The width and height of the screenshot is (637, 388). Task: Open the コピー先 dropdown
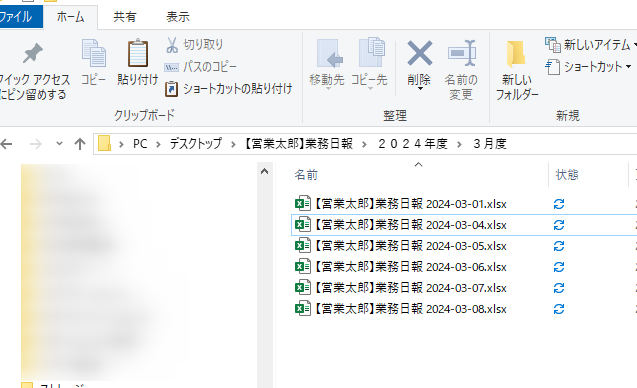(369, 64)
